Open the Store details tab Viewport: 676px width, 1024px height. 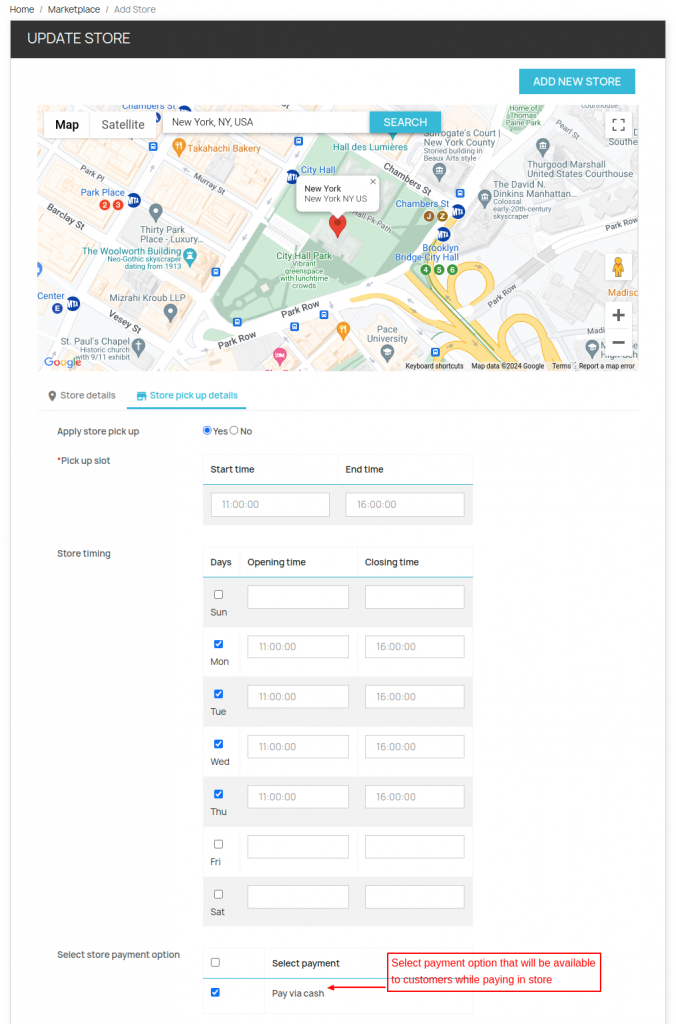pos(81,396)
